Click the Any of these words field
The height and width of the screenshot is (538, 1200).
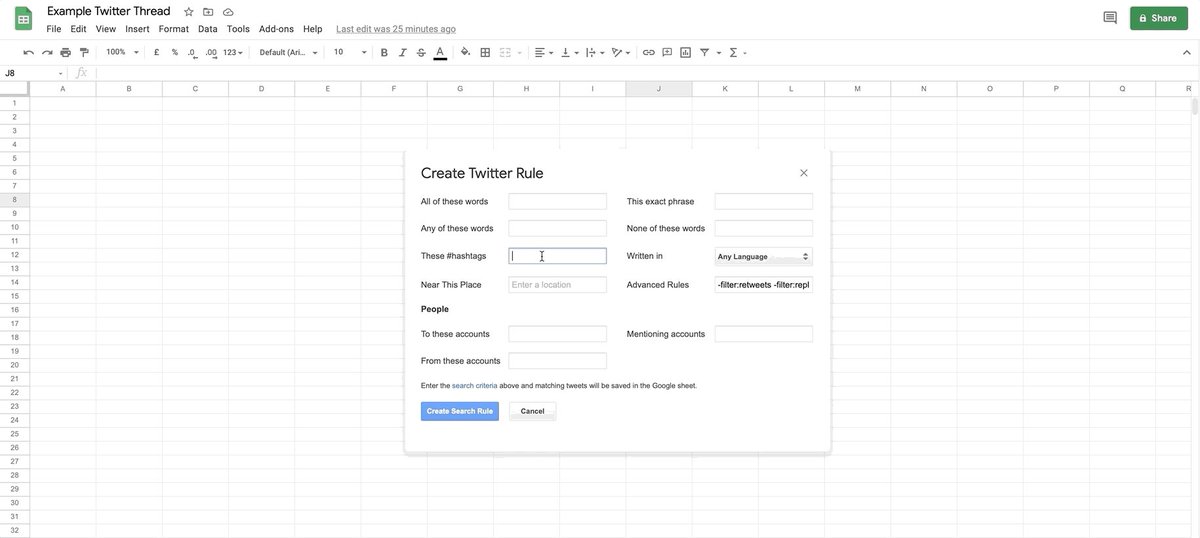pyautogui.click(x=558, y=228)
